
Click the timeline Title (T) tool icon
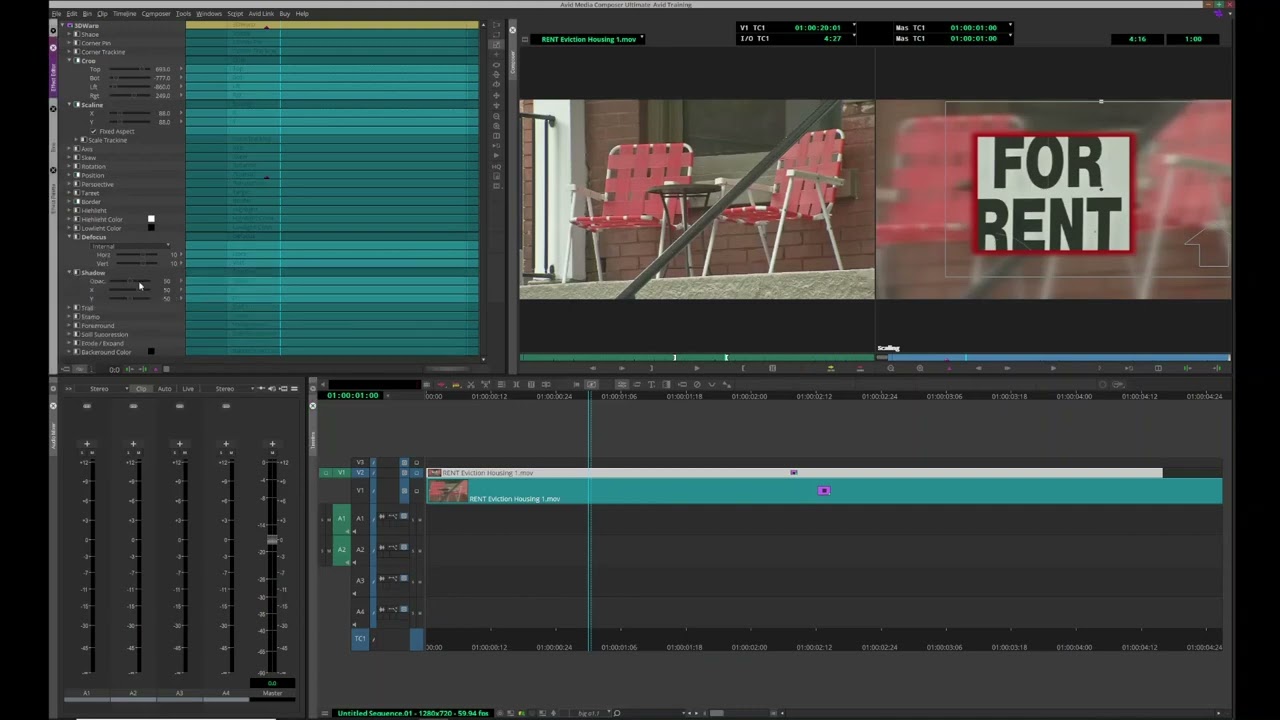click(652, 385)
